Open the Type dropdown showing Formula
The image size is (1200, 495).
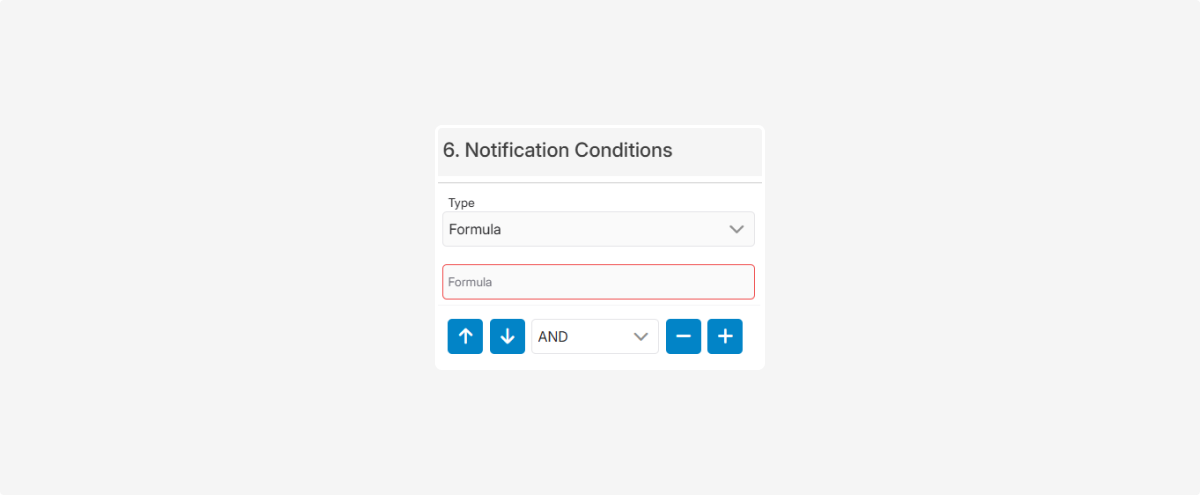(x=598, y=229)
